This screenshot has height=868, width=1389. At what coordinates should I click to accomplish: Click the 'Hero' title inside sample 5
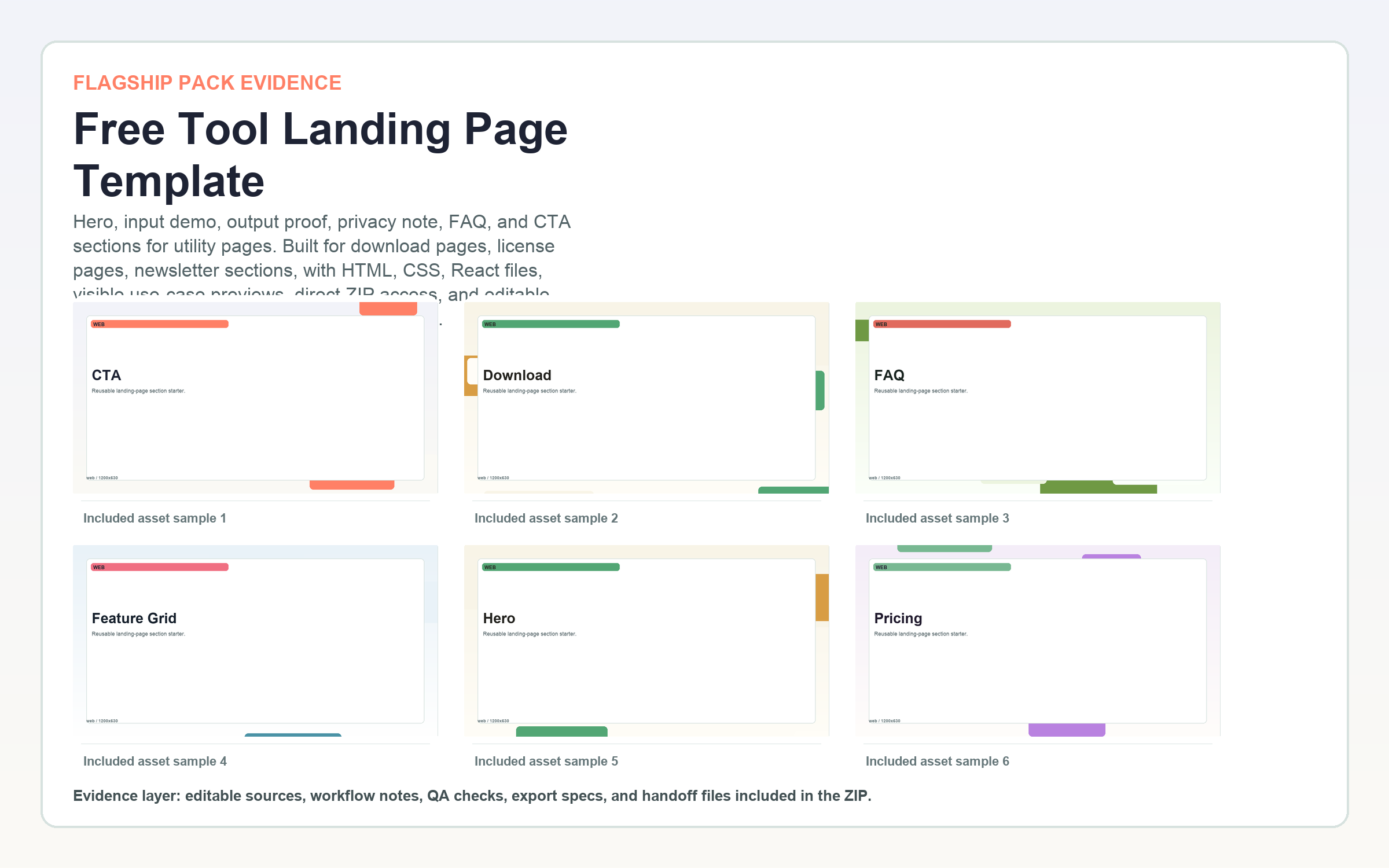click(x=499, y=618)
